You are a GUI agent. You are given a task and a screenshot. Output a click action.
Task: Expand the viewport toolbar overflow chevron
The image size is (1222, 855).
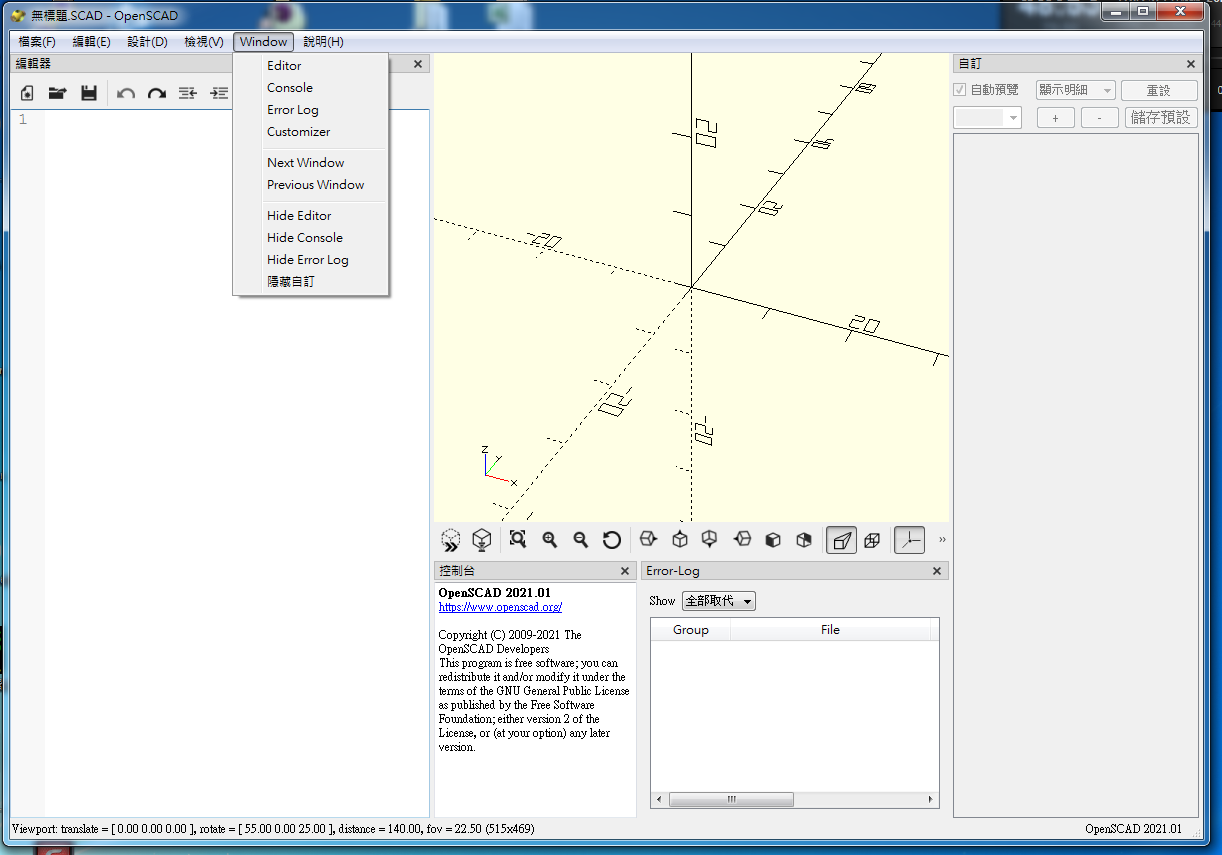[x=942, y=540]
